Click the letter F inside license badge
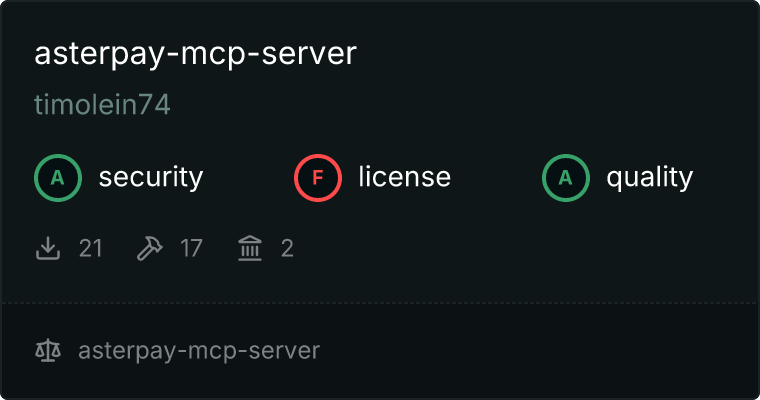This screenshot has height=400, width=760. tap(318, 178)
